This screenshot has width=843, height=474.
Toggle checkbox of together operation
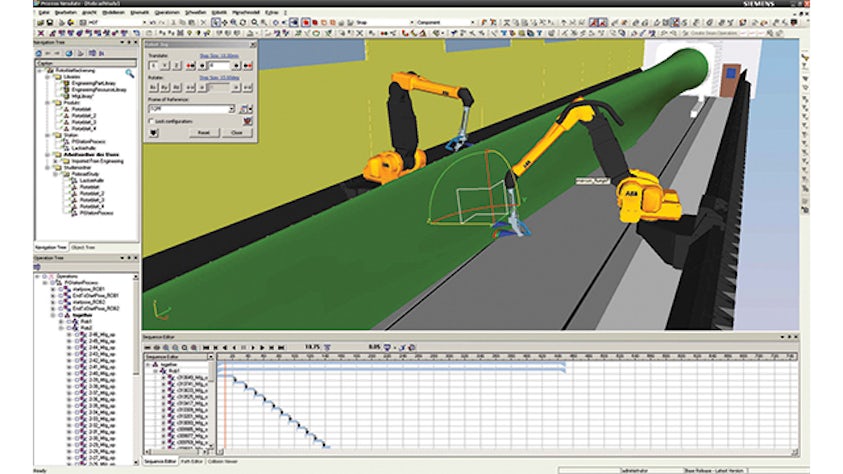click(61, 315)
